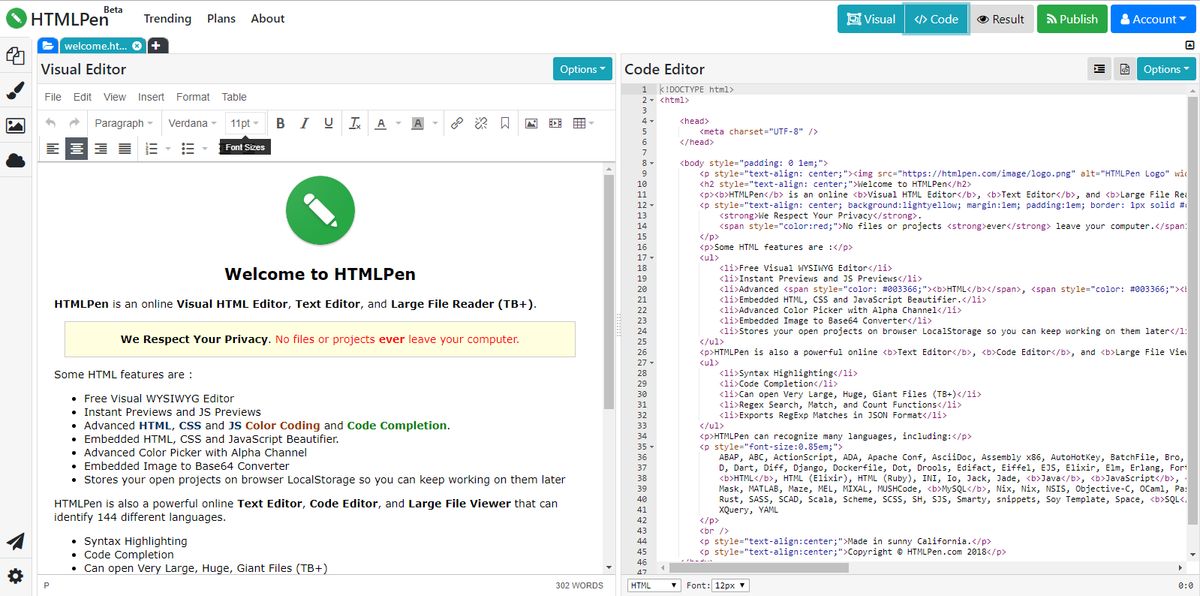Insert an anchor/bookmark icon
The width and height of the screenshot is (1200, 596).
tap(505, 123)
